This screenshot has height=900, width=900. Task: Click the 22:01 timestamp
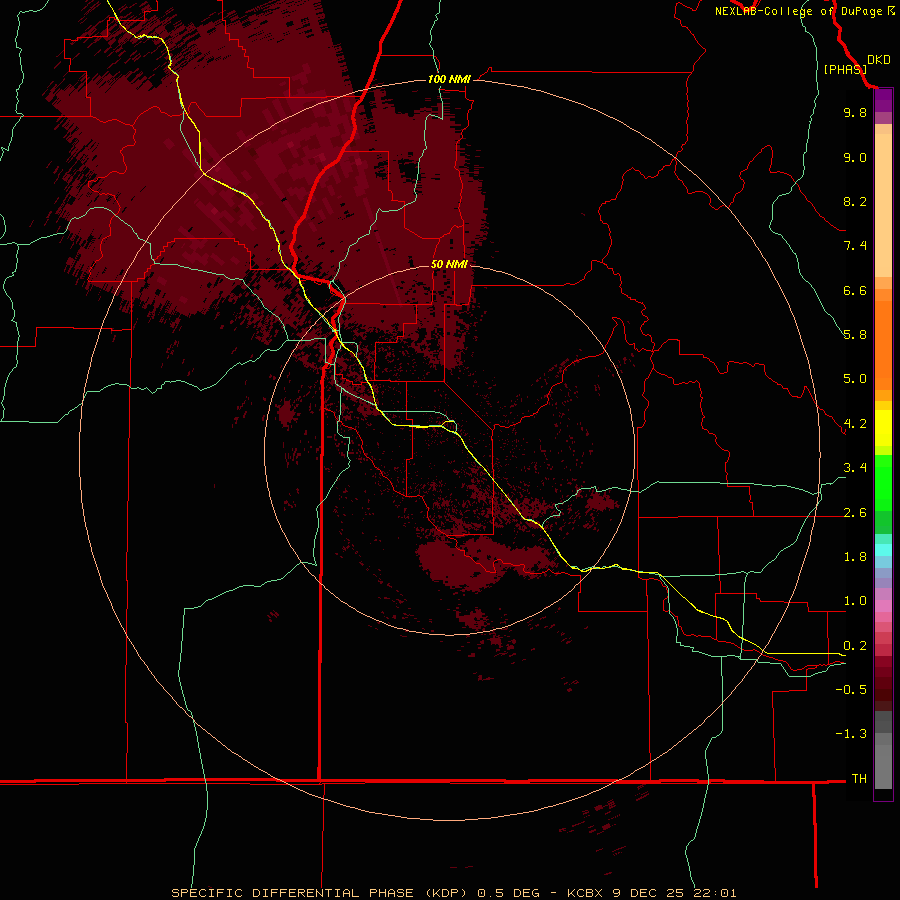[714, 893]
